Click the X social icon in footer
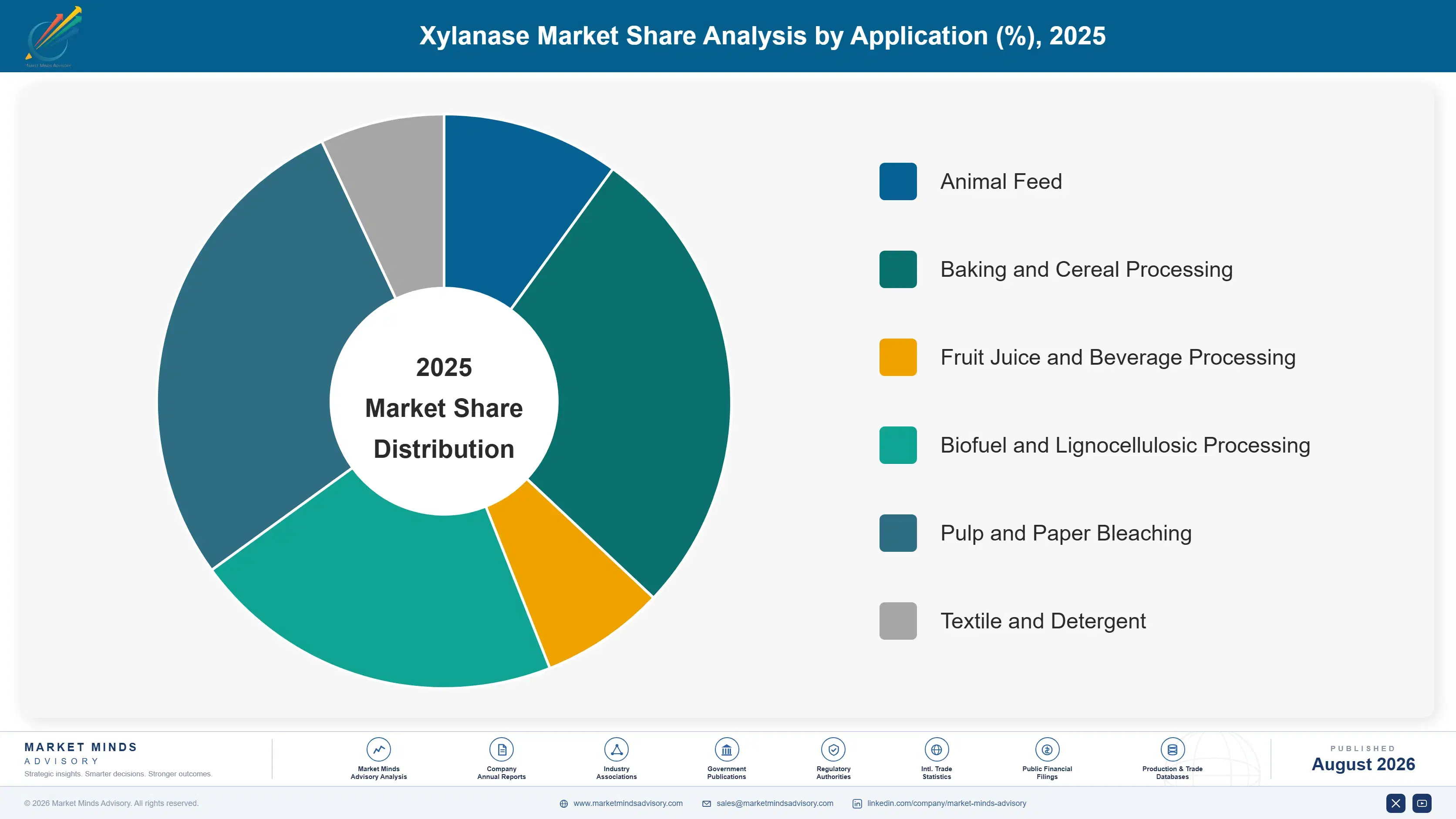 point(1395,803)
